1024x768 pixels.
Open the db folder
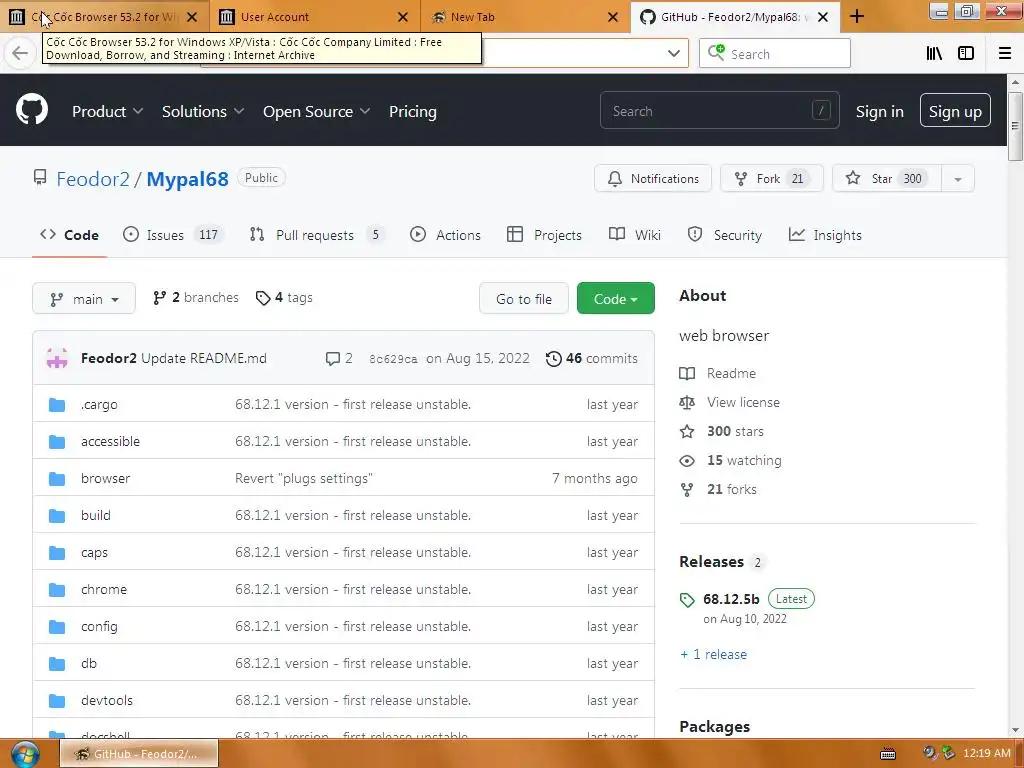89,664
